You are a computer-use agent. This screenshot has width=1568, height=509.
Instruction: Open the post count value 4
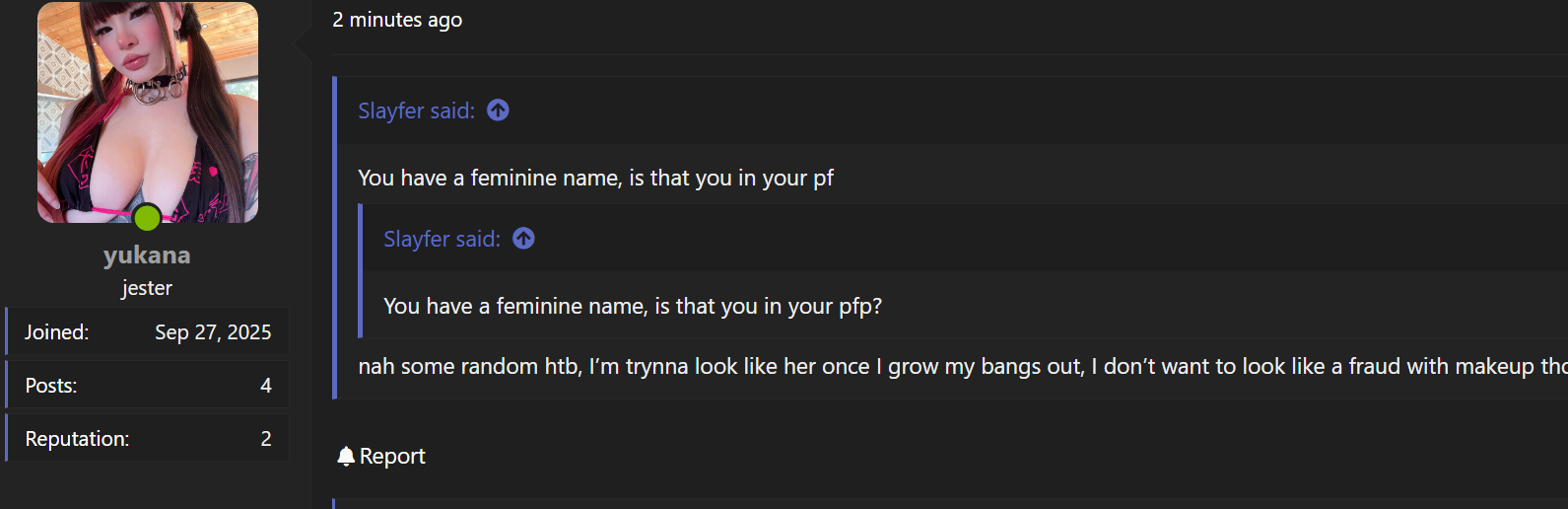tap(265, 386)
